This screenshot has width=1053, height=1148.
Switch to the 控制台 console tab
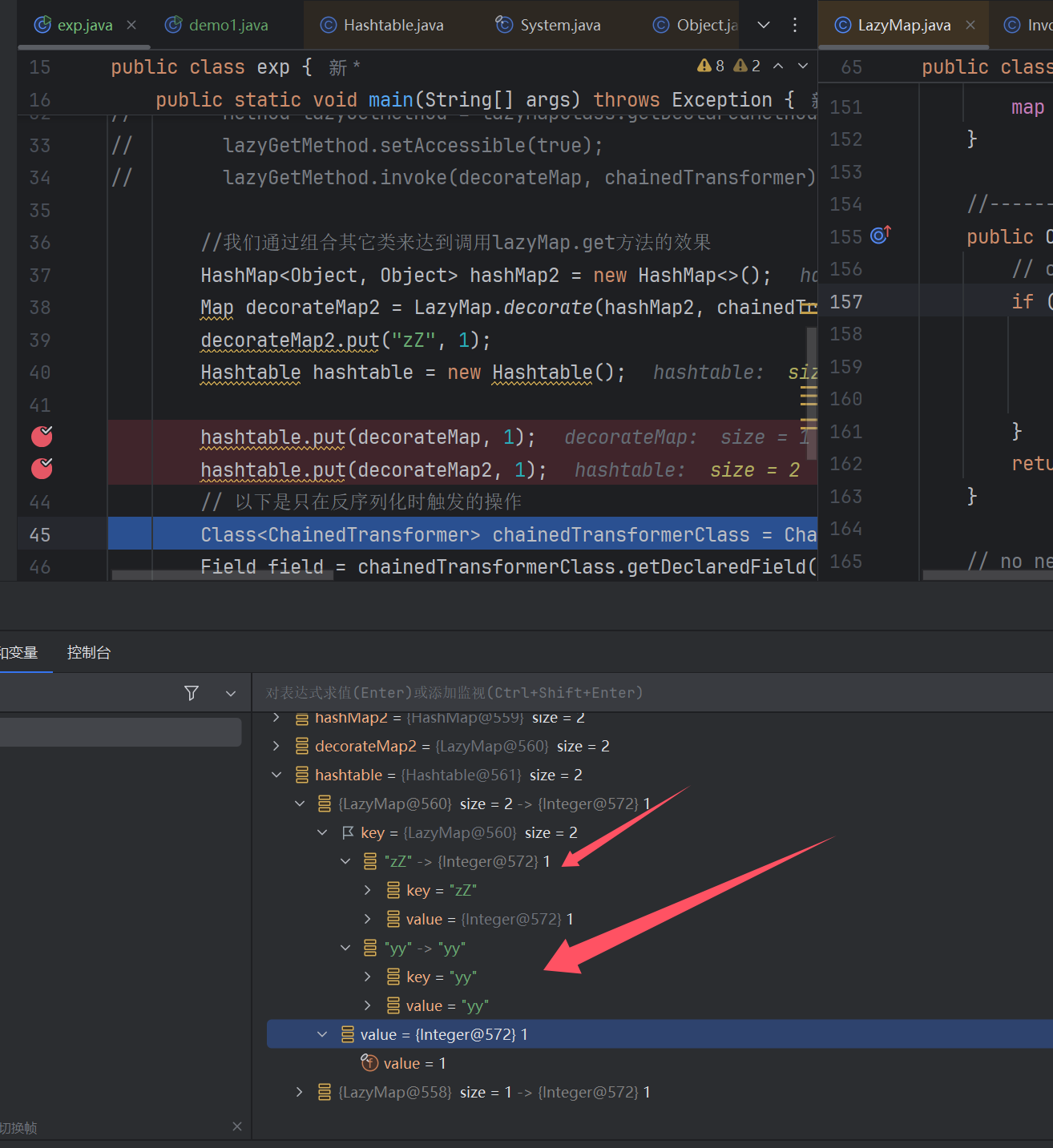point(89,653)
